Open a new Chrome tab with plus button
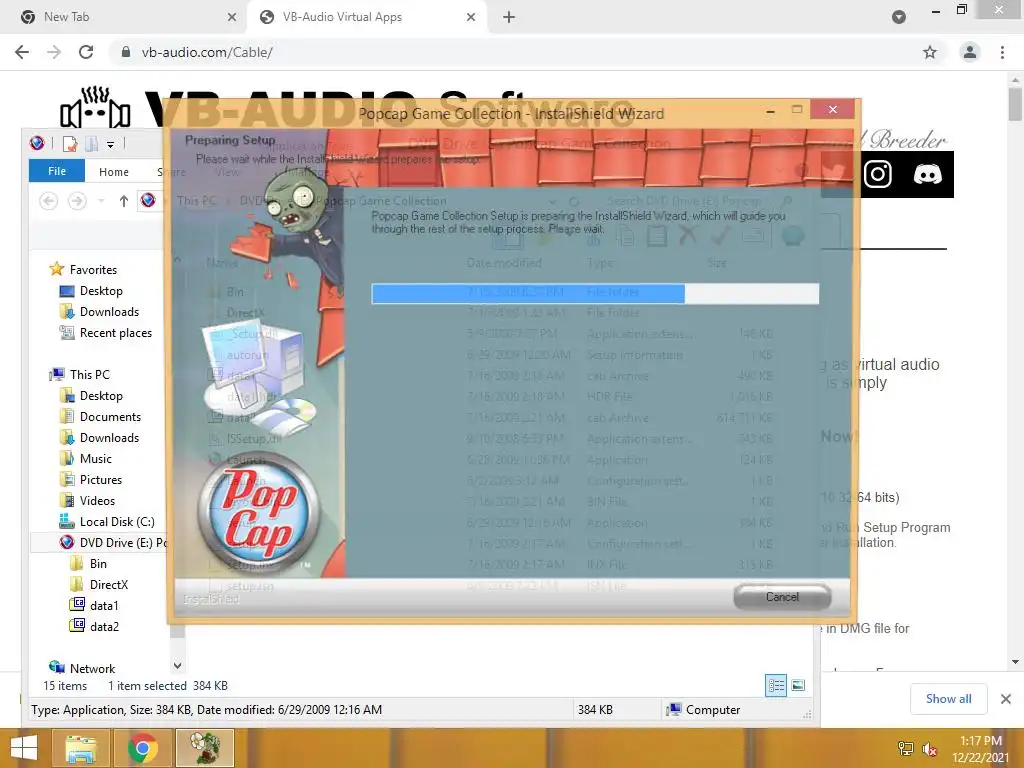 point(509,17)
